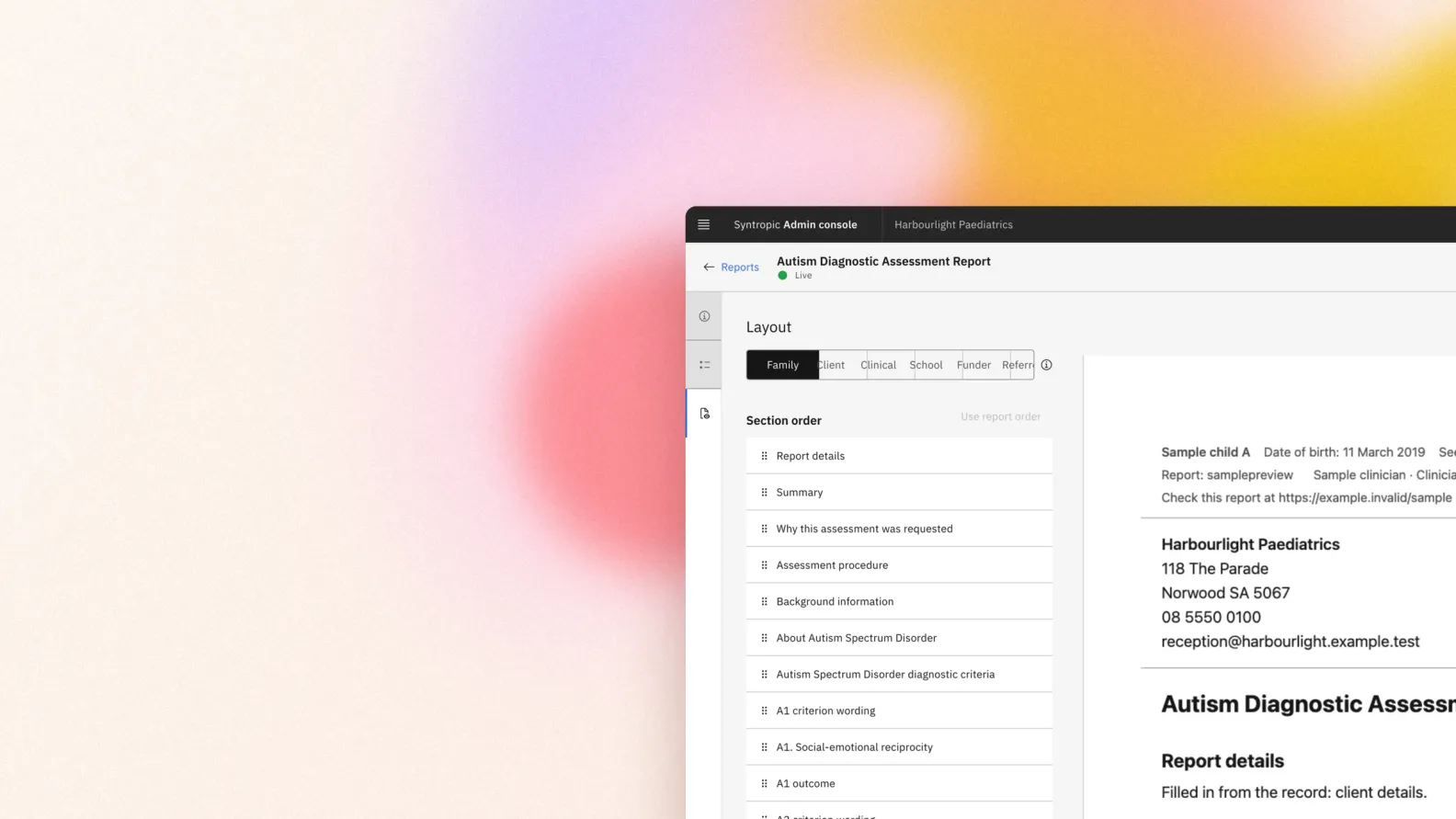Click reception@harbourlight.example.test email
The height and width of the screenshot is (819, 1456).
pos(1290,642)
